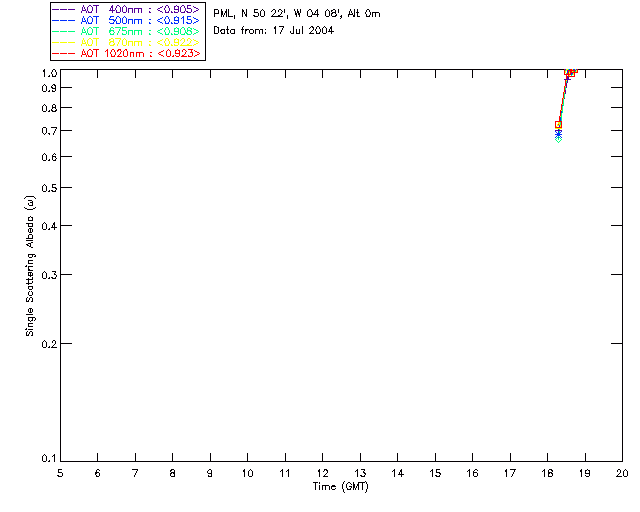Click the blue asterisk data marker below the red square
Screen dimensions: 640x512
click(x=558, y=134)
